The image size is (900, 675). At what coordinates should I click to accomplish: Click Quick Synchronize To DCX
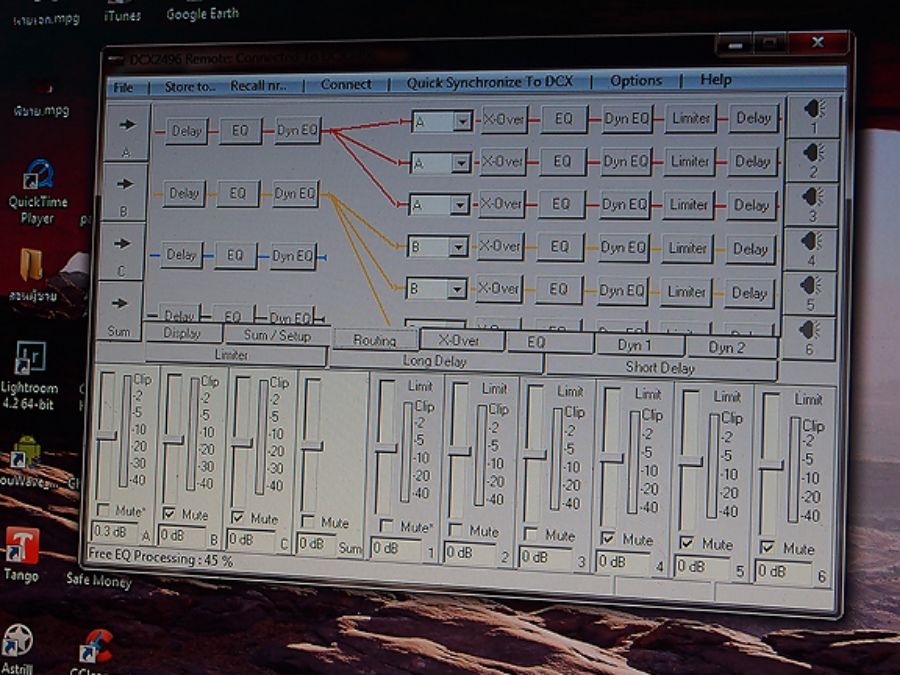pos(490,82)
